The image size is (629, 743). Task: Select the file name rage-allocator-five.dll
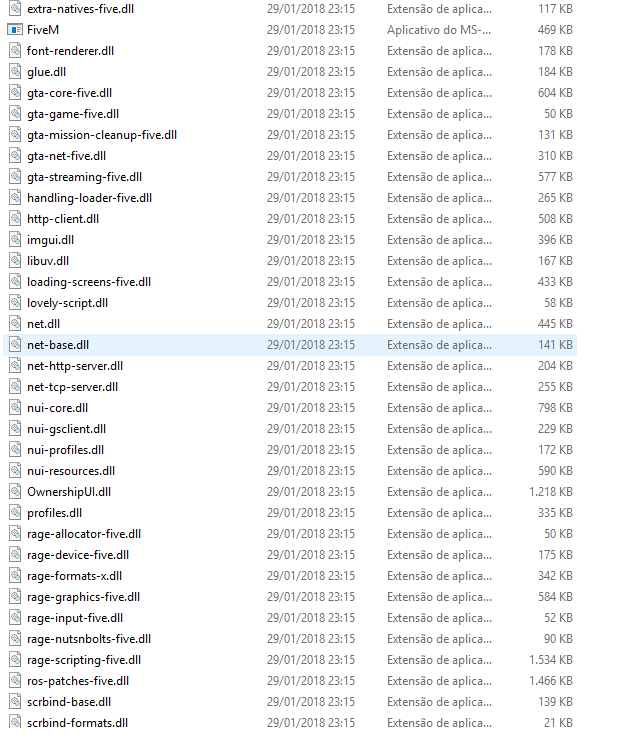(84, 534)
